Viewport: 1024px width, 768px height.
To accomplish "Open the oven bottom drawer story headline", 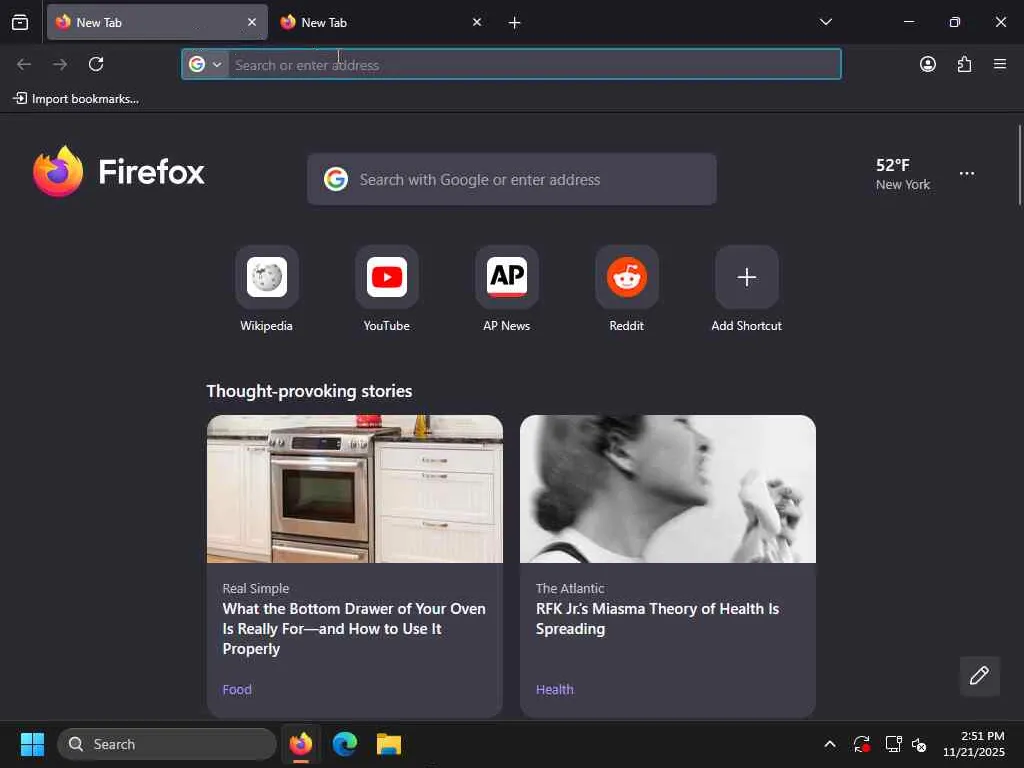I will click(x=354, y=628).
